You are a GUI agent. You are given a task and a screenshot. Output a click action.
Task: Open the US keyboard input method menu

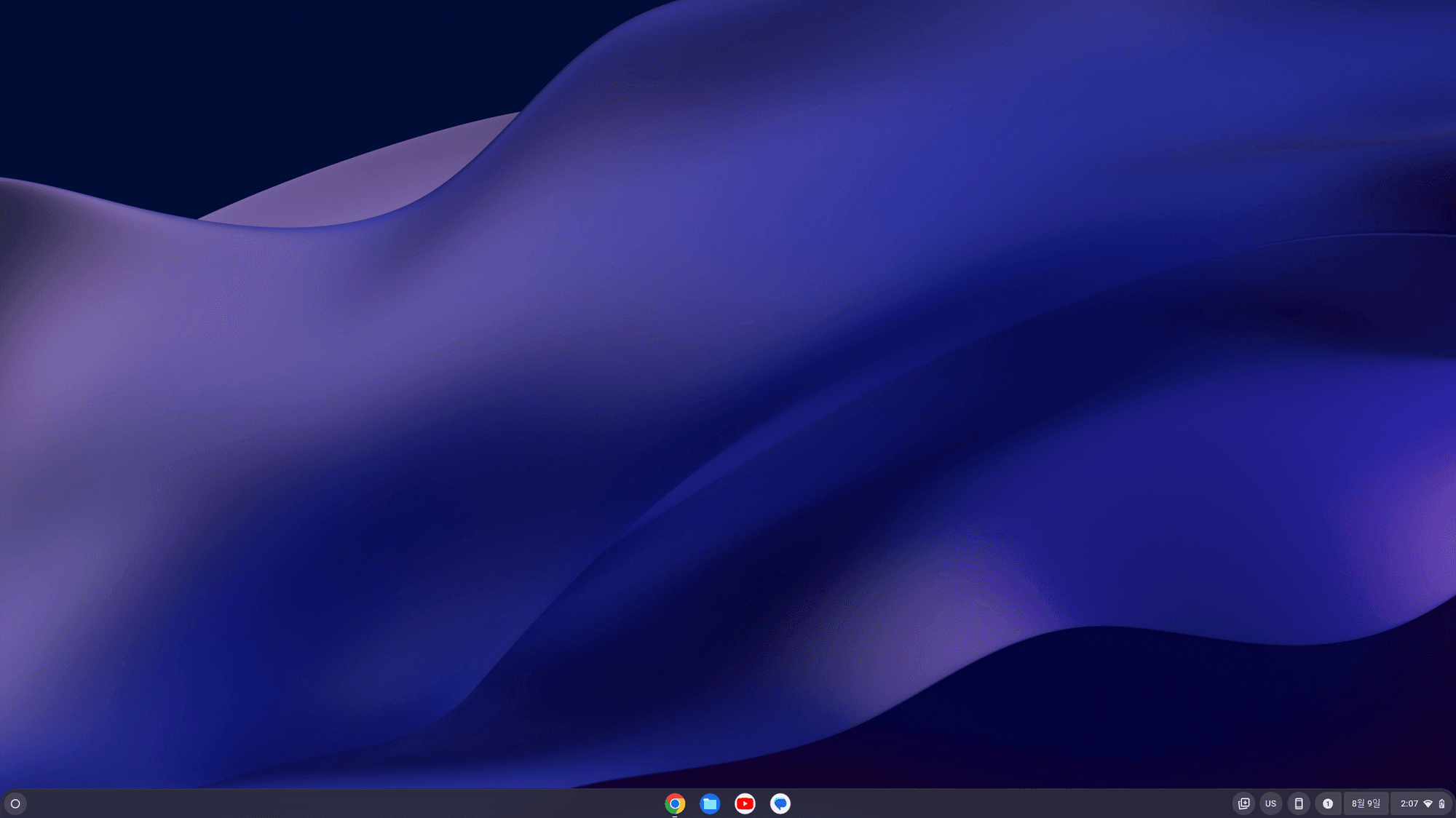pyautogui.click(x=1270, y=803)
